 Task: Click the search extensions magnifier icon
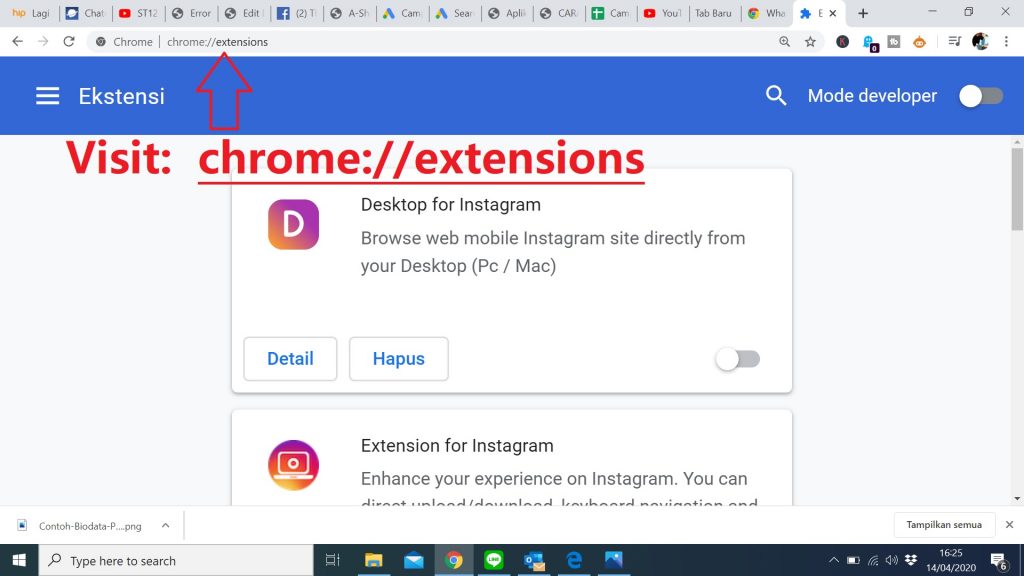[x=776, y=96]
